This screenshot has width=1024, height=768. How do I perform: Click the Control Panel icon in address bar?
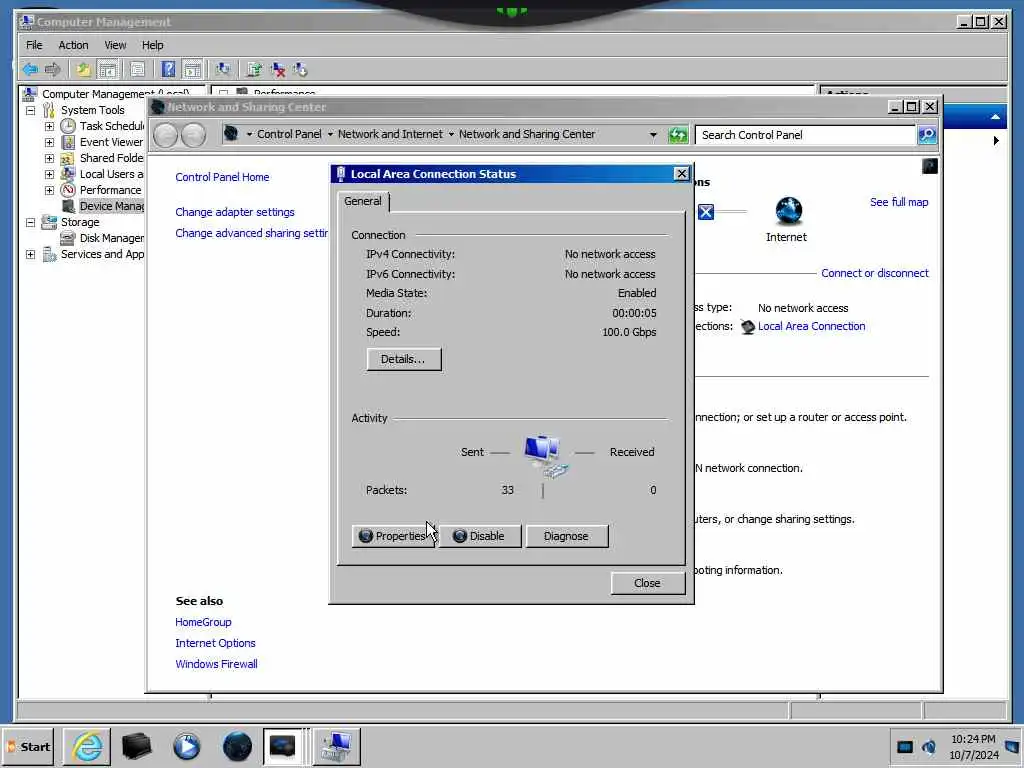[231, 135]
